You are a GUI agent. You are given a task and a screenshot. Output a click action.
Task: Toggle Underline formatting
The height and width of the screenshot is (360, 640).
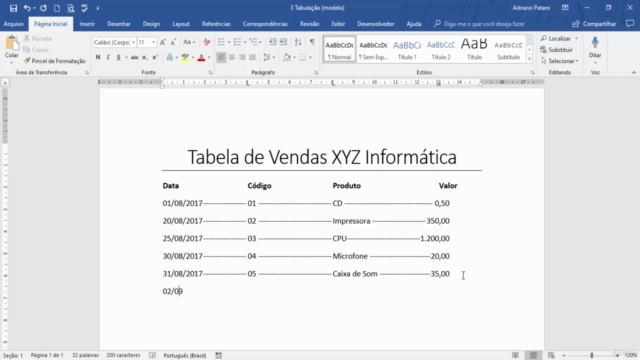coord(118,57)
